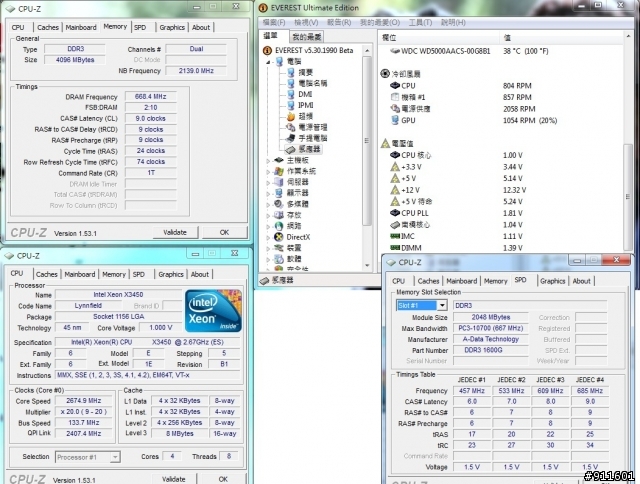The image size is (640, 484).
Task: Open Memory tab in SPD CPU-Z window
Action: 496,281
